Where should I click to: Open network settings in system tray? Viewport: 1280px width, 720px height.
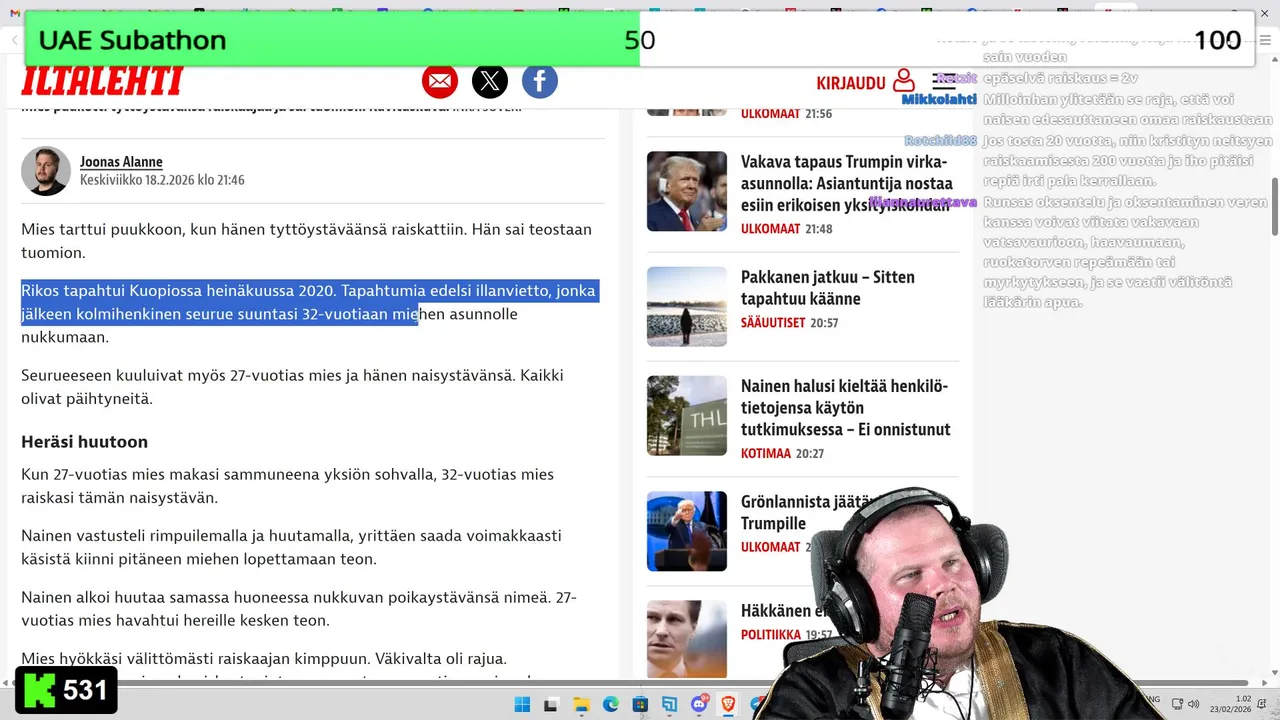[x=1177, y=705]
